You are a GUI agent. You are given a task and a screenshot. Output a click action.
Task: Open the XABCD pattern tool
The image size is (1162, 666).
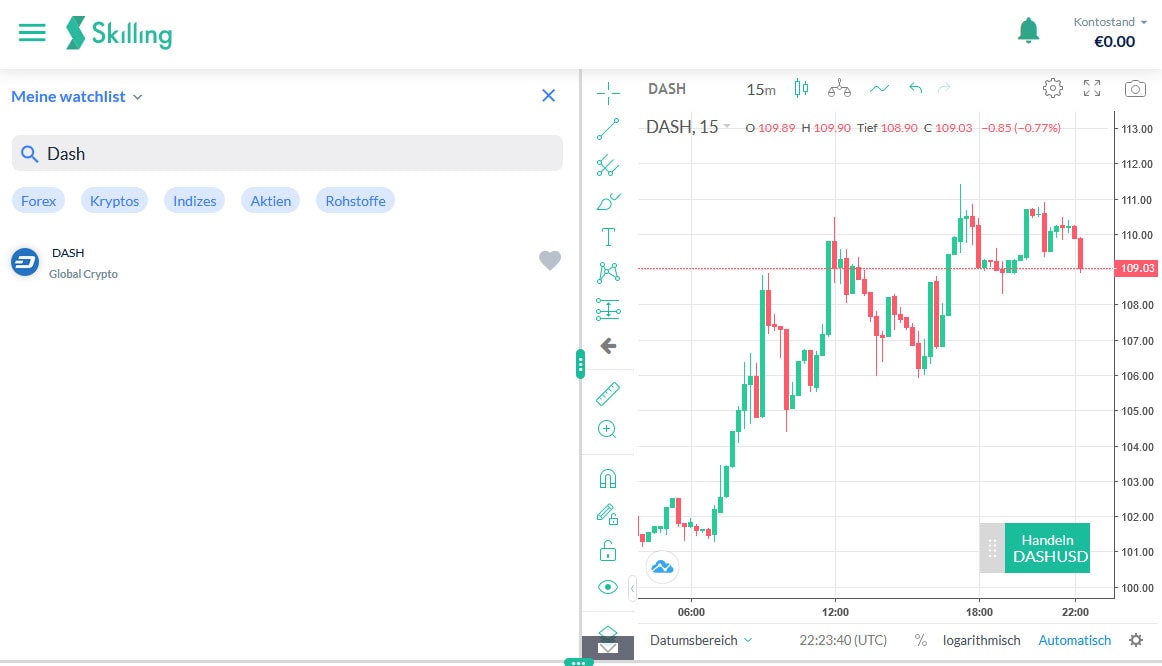[608, 273]
